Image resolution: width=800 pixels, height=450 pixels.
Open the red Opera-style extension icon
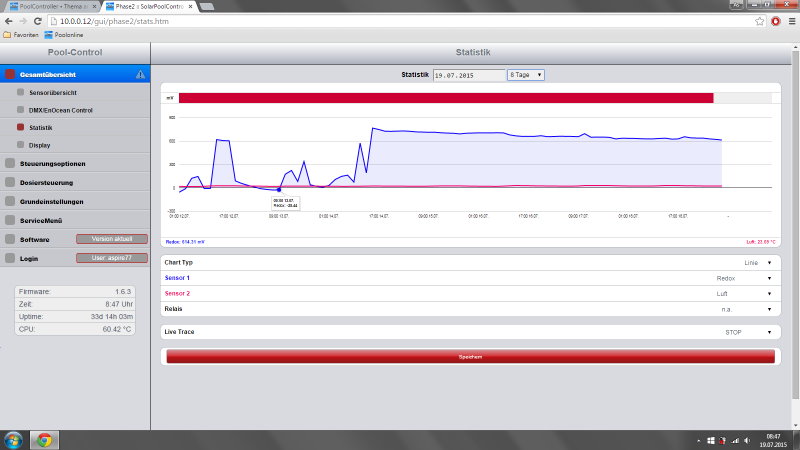click(x=776, y=21)
